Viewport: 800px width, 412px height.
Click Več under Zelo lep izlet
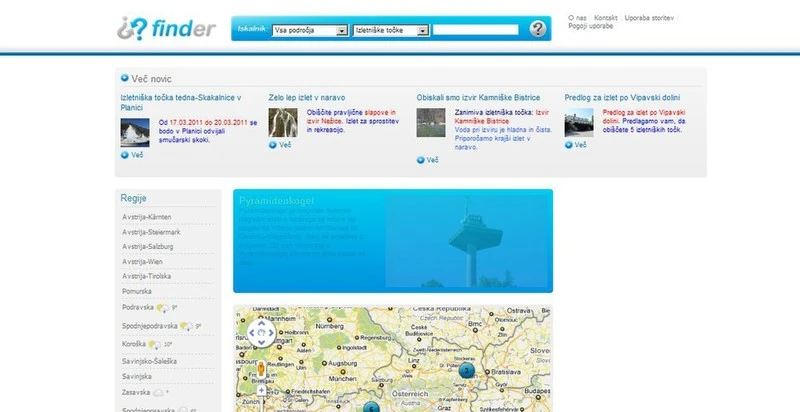[x=280, y=145]
